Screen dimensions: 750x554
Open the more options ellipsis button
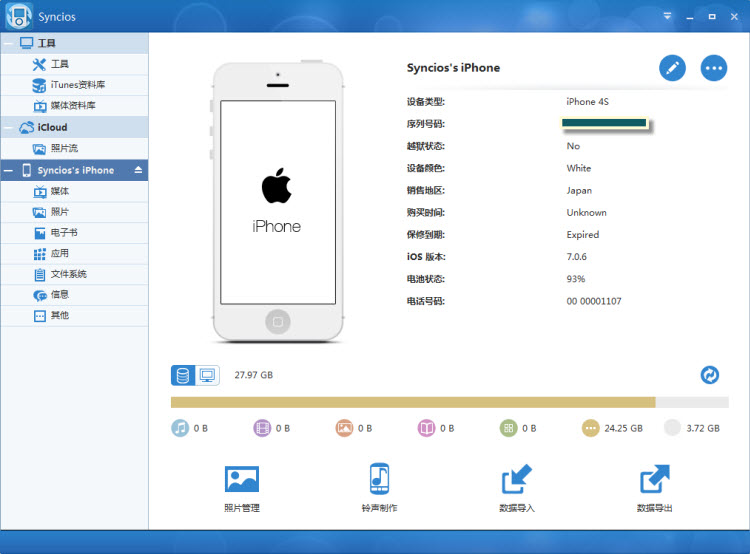click(x=714, y=68)
